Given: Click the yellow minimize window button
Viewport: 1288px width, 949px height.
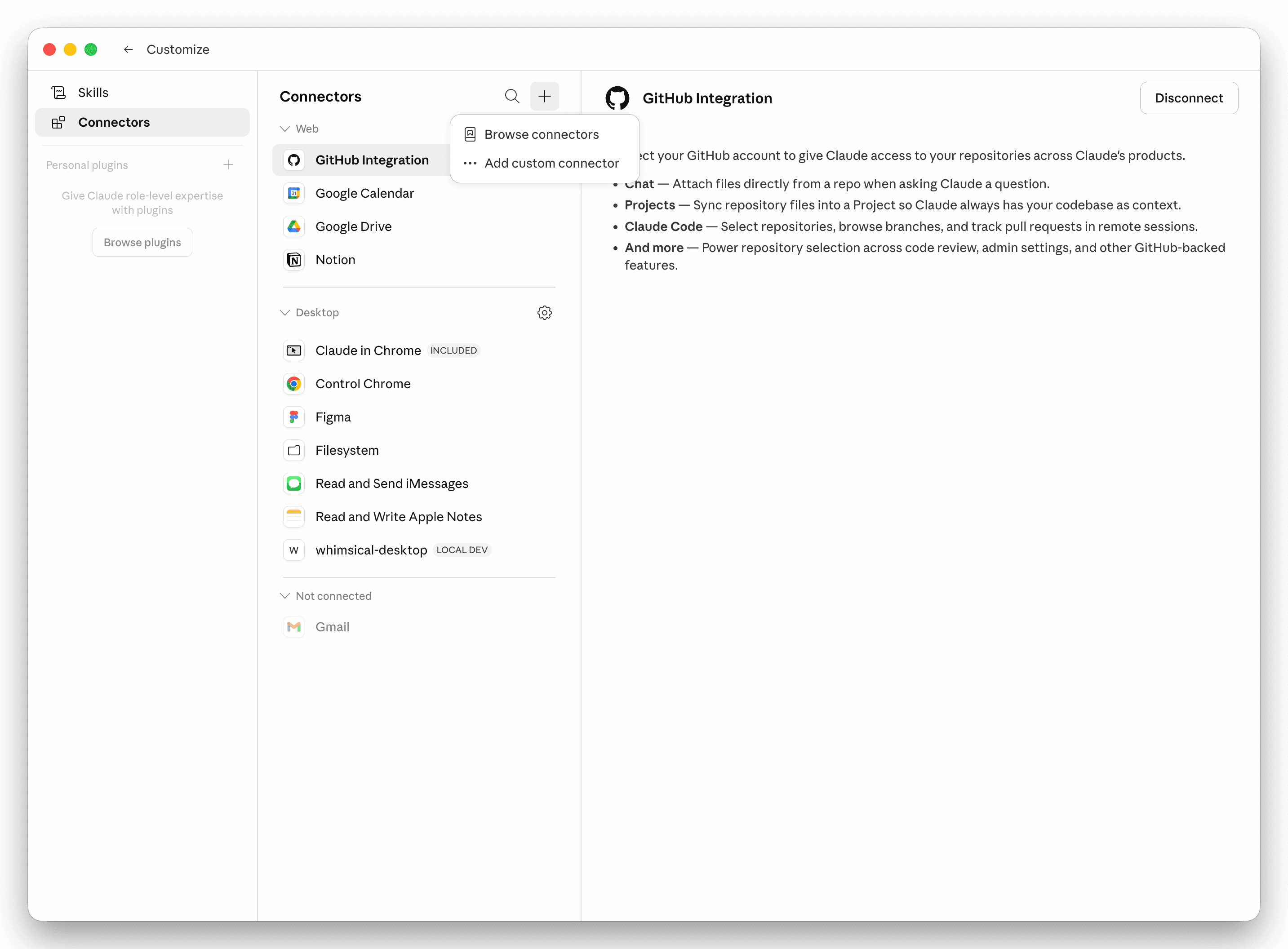Looking at the screenshot, I should click(70, 49).
